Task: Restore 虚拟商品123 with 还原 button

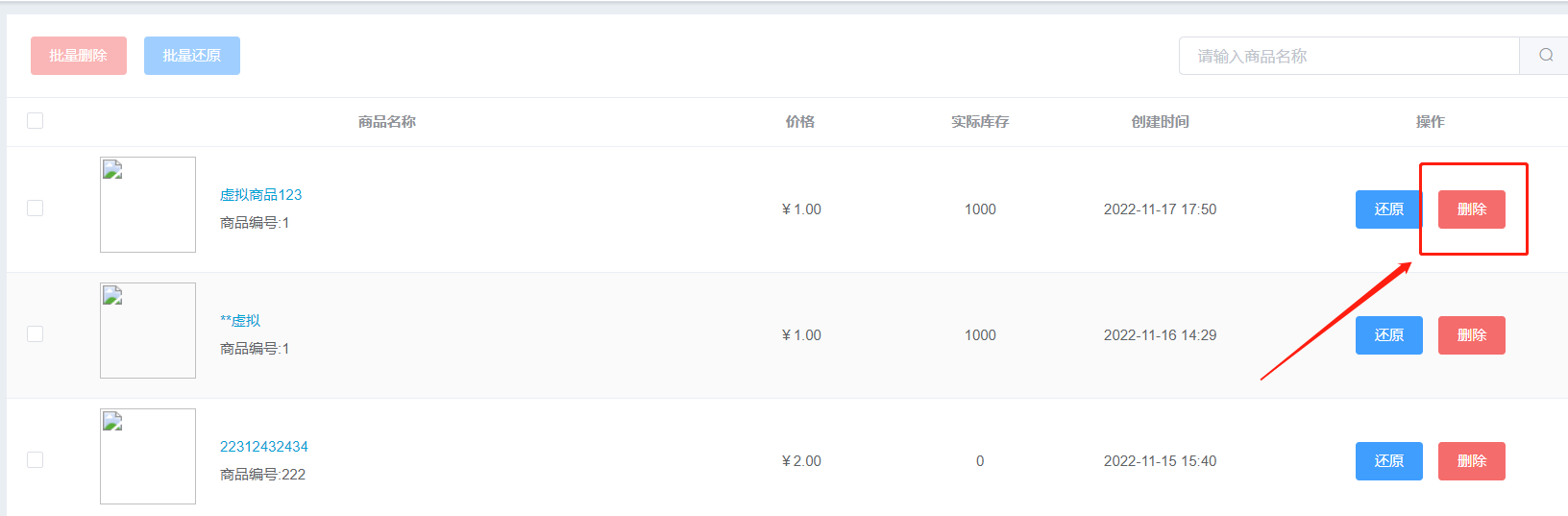Action: (x=1389, y=209)
